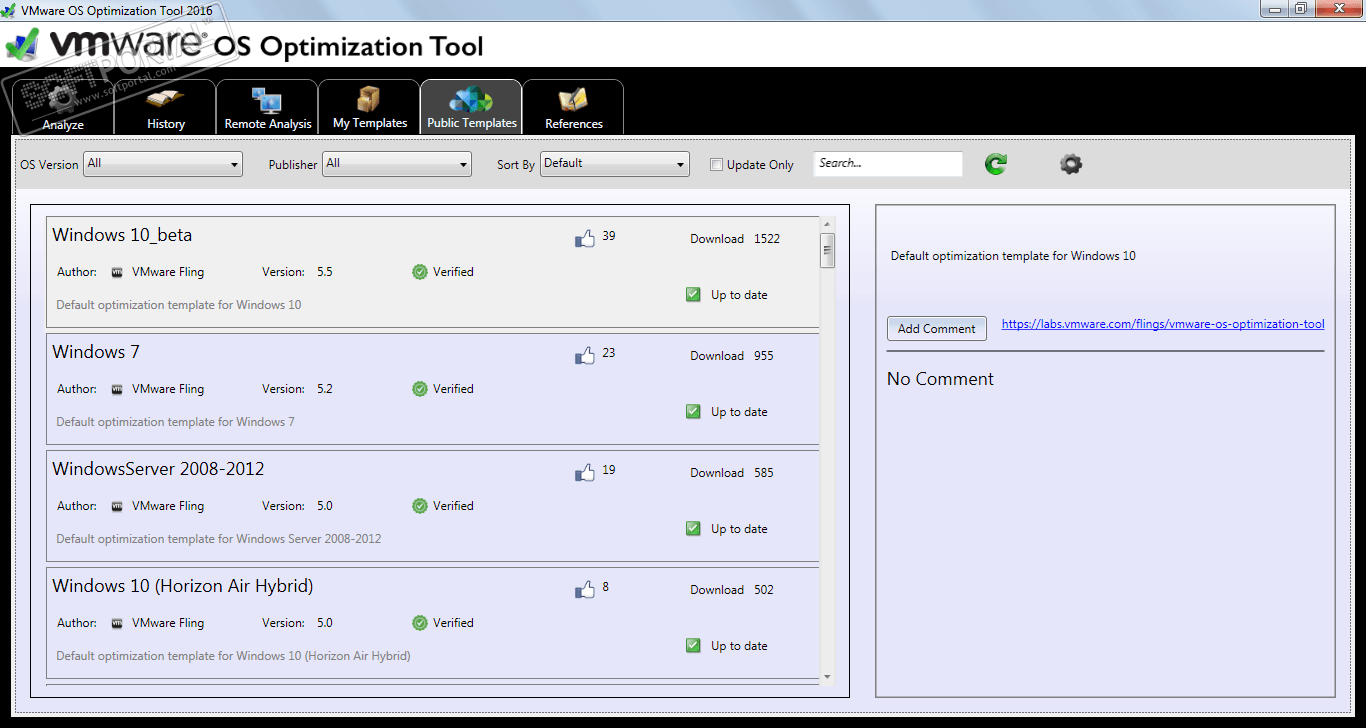The height and width of the screenshot is (728, 1366).
Task: Click the Add Comment button
Action: pos(937,328)
